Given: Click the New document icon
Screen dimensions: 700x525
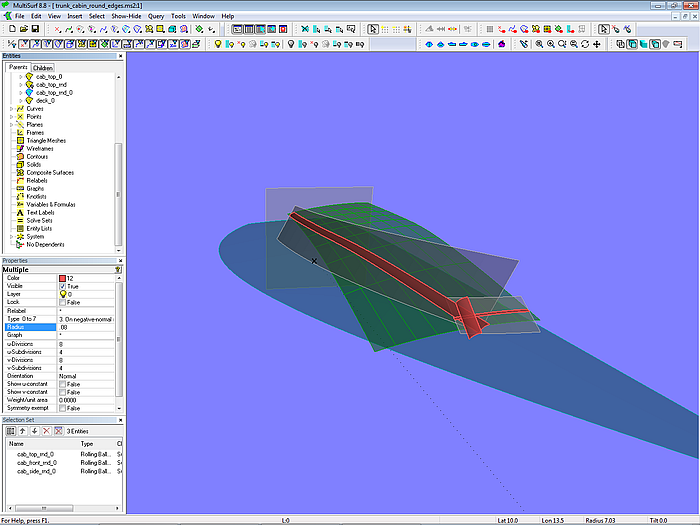Looking at the screenshot, I should tap(10, 29).
